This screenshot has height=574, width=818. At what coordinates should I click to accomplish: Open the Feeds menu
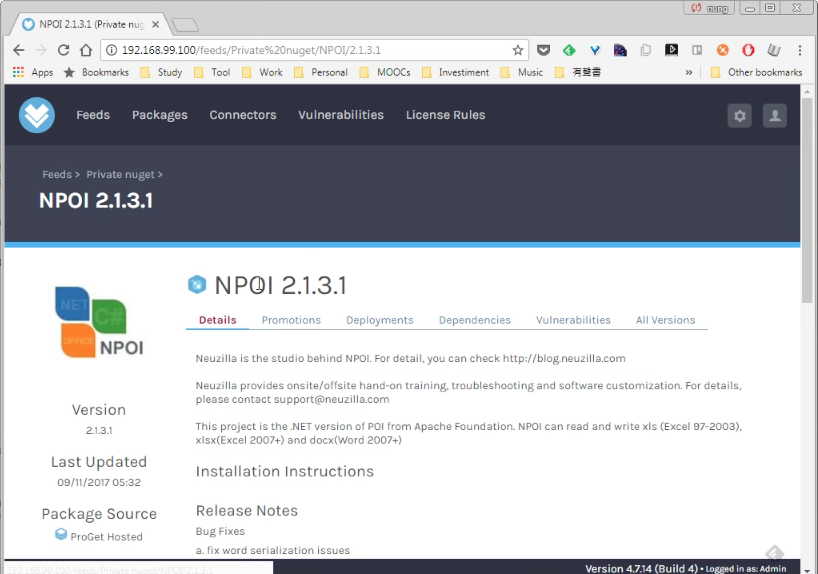tap(93, 115)
